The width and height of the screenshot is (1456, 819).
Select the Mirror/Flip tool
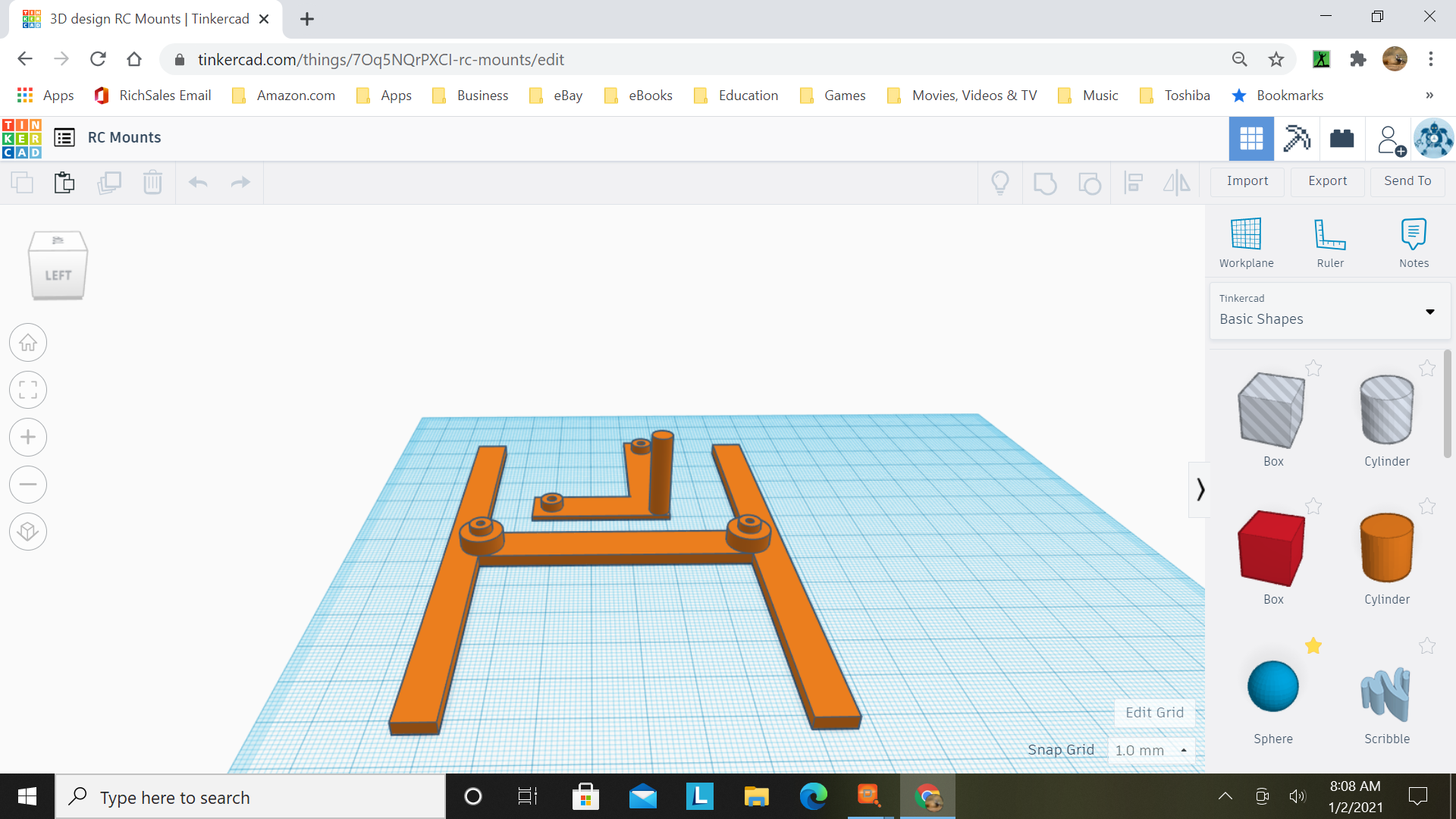coord(1176,183)
